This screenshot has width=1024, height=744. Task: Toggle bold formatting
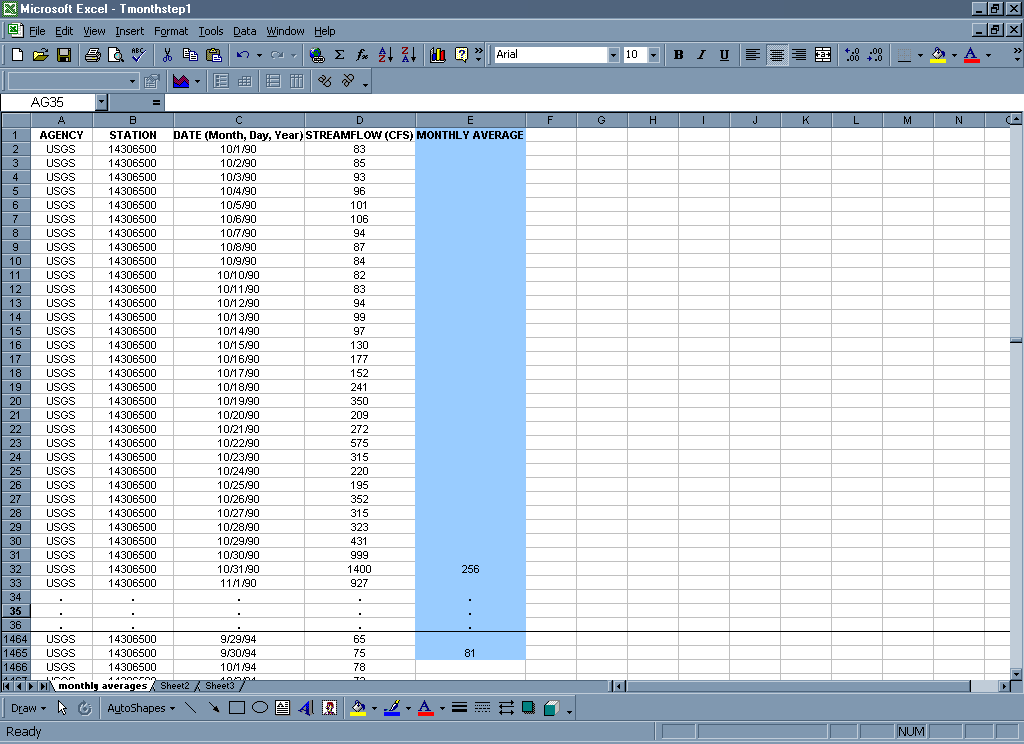[x=678, y=55]
